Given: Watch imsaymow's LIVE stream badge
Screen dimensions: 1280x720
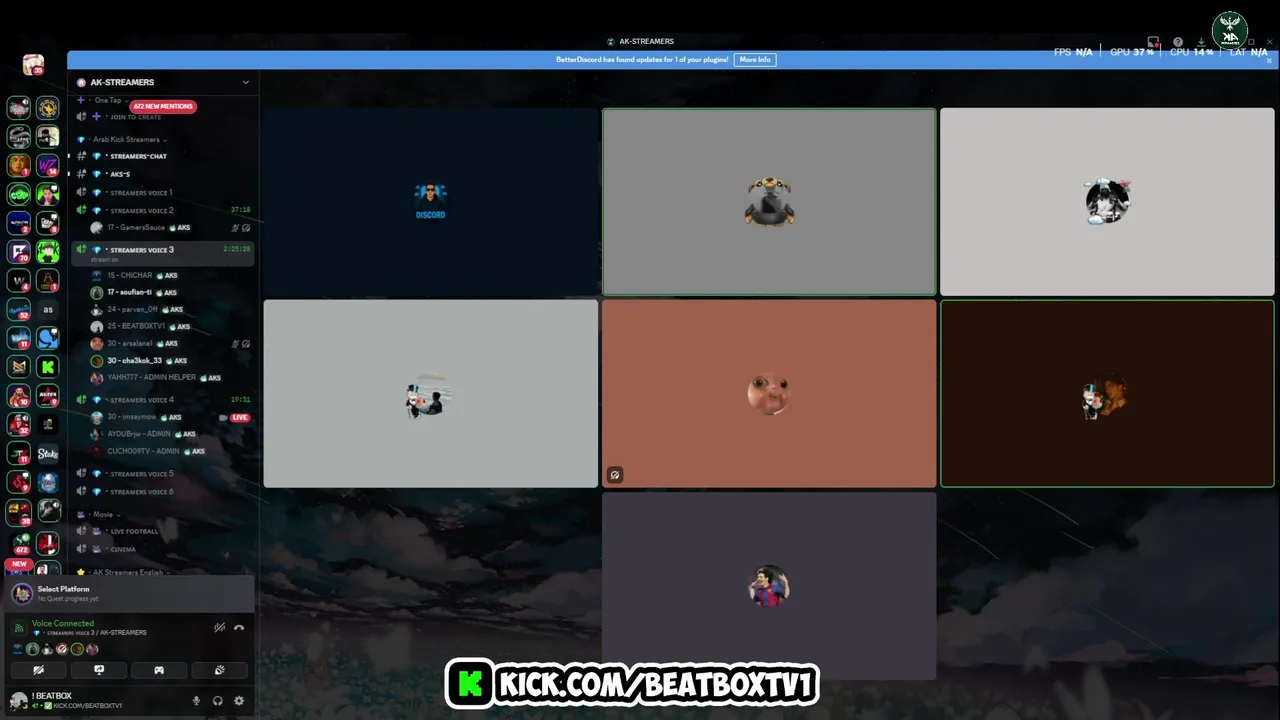Looking at the screenshot, I should coord(240,417).
